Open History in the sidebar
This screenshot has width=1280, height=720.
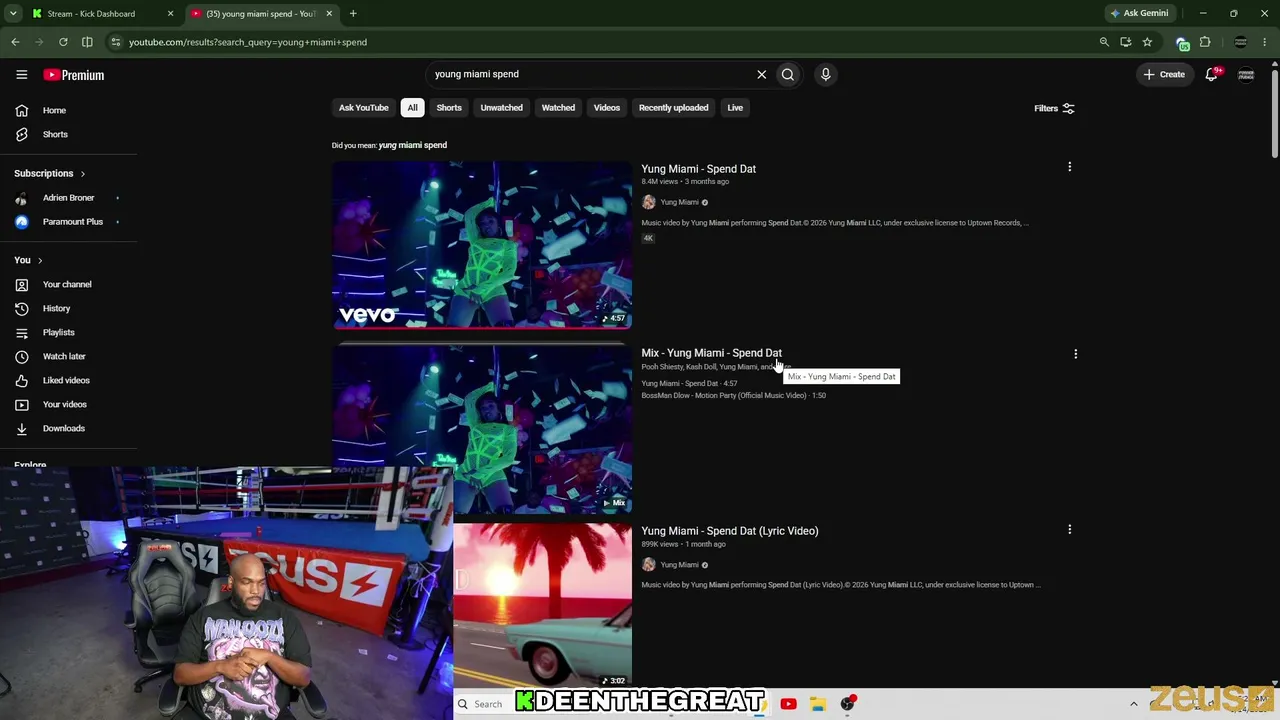pyautogui.click(x=56, y=308)
